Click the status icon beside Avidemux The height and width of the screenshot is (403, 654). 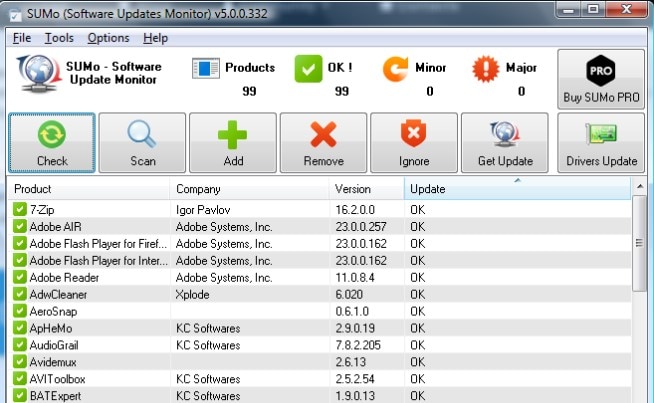coord(20,361)
